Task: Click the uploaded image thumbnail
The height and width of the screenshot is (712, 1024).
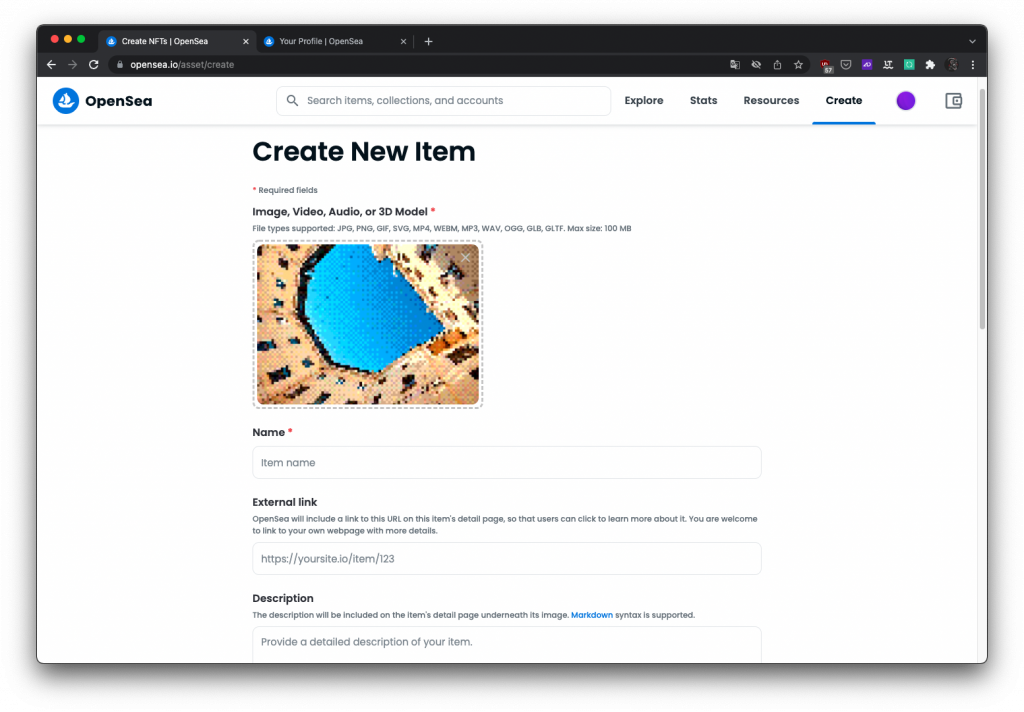Action: pyautogui.click(x=368, y=324)
